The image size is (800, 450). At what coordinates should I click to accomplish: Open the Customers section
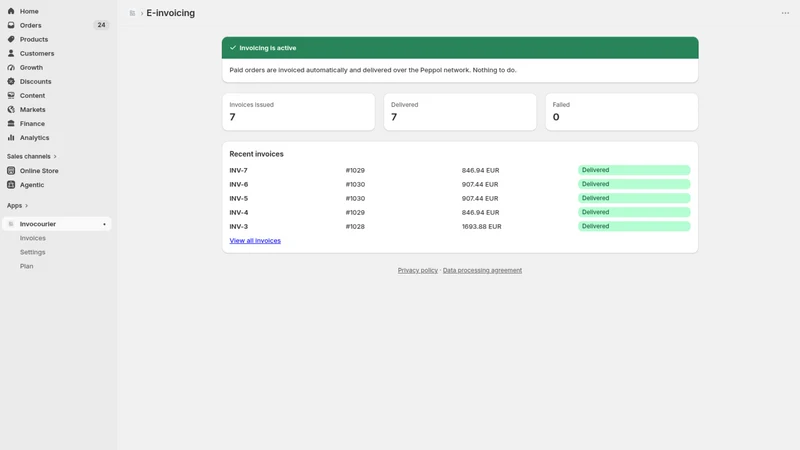pos(37,53)
